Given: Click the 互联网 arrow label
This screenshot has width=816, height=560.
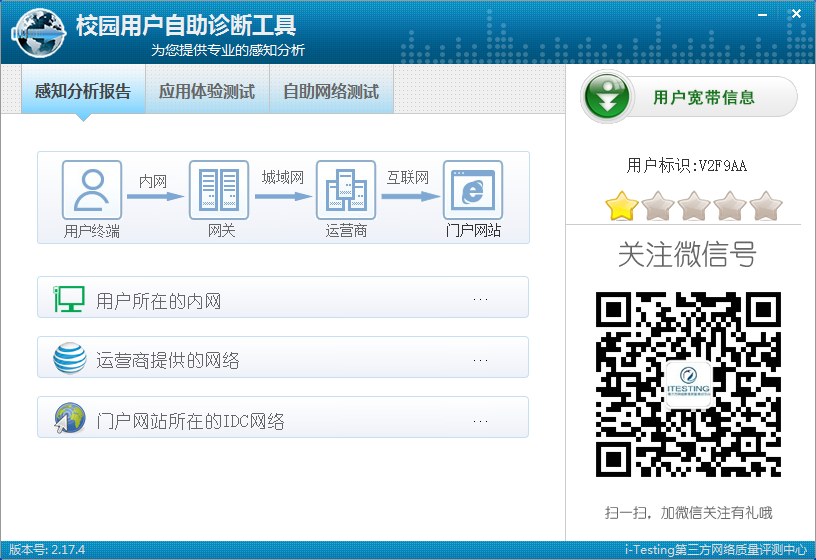Looking at the screenshot, I should click(x=407, y=177).
